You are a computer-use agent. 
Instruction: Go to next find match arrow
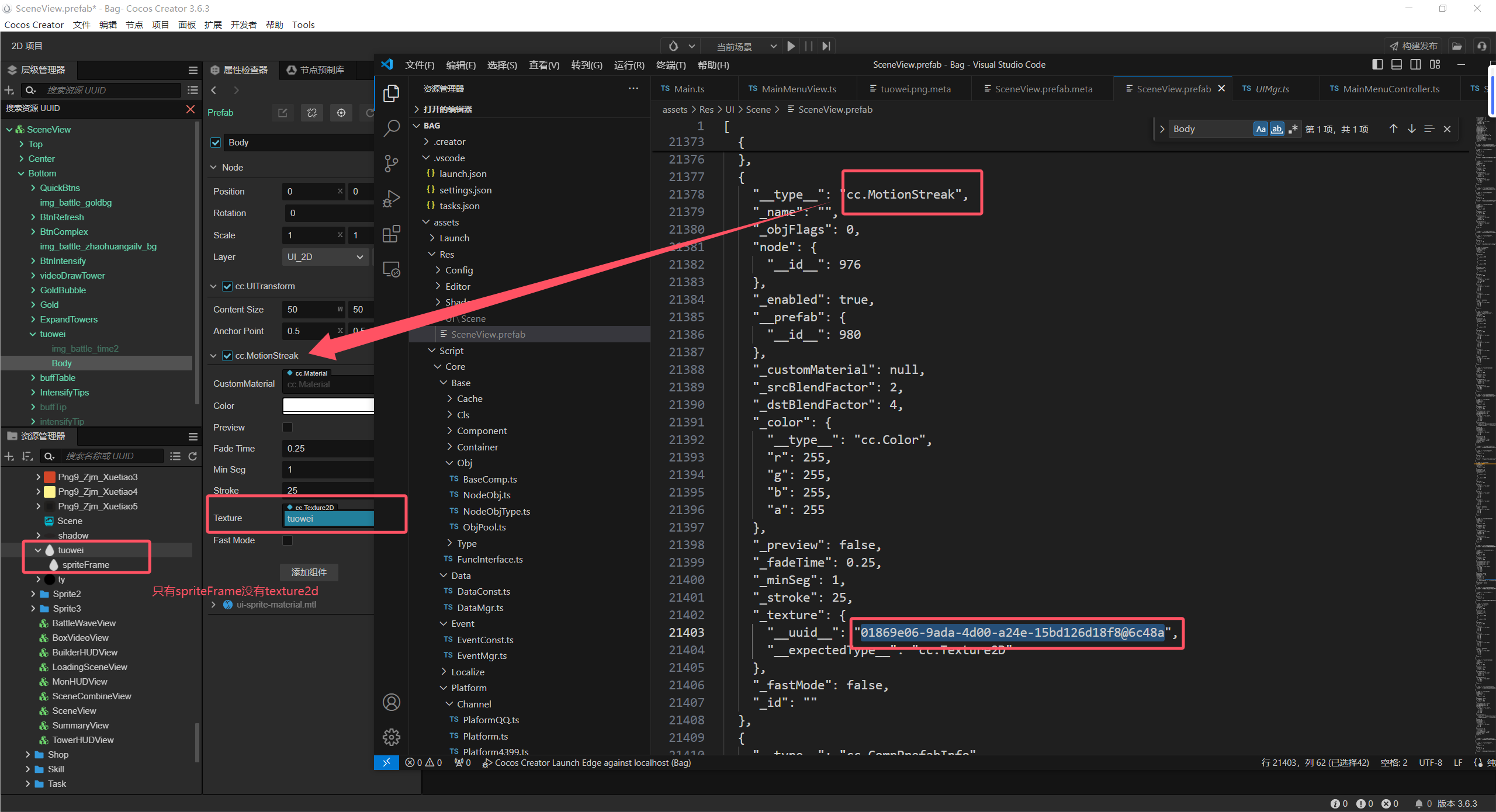(1411, 129)
